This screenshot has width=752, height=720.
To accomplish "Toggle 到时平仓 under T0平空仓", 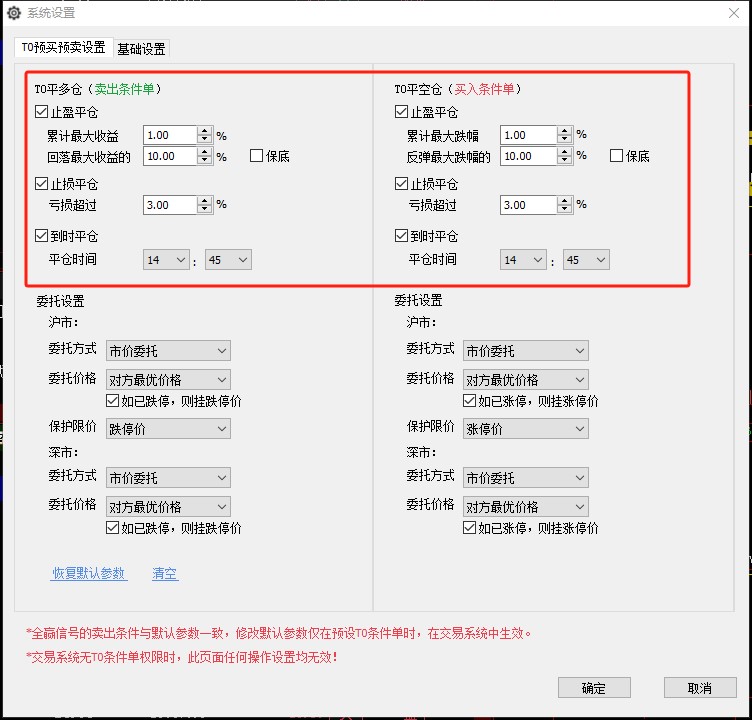I will (x=401, y=236).
